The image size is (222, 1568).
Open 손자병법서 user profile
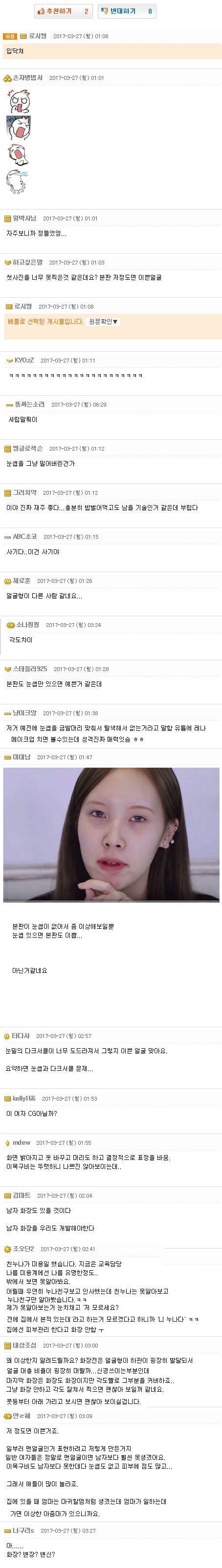pos(27,78)
